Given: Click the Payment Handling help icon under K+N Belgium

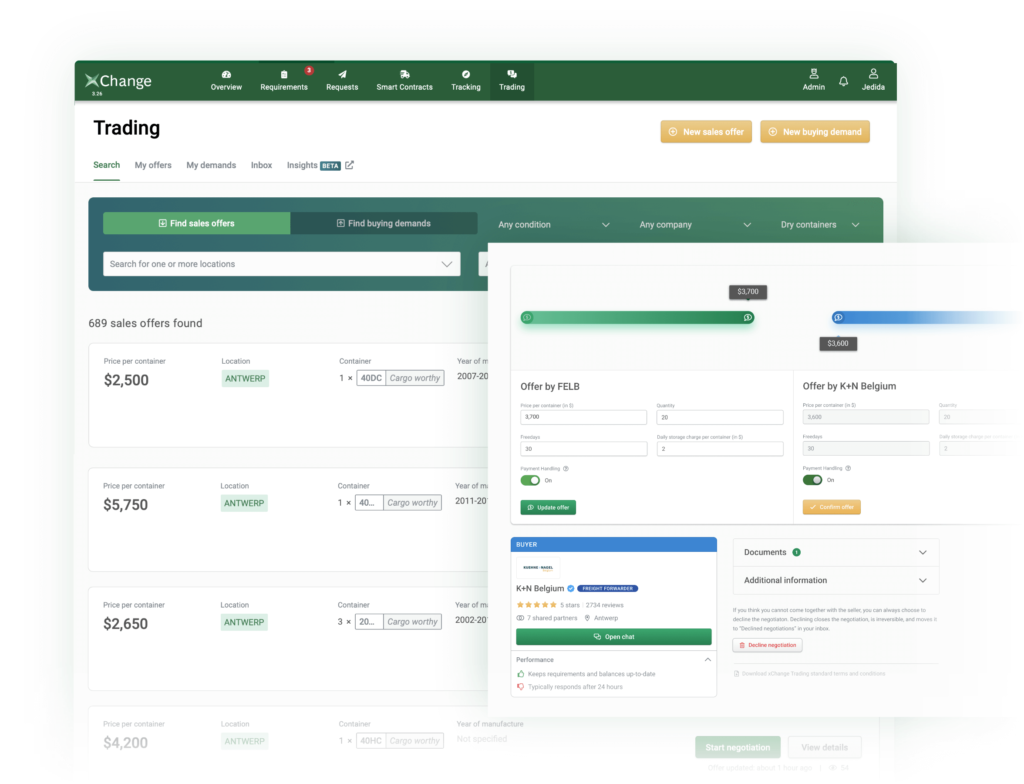Looking at the screenshot, I should click(848, 468).
